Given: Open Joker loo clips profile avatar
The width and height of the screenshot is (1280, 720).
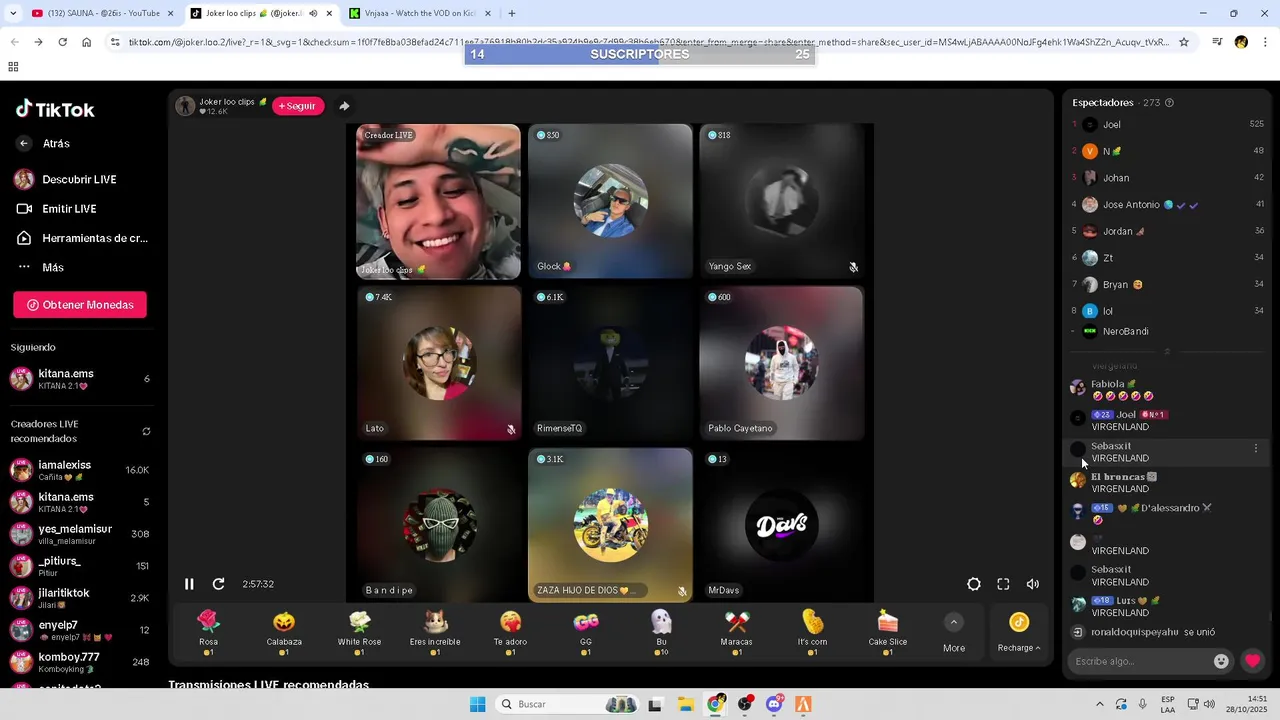Looking at the screenshot, I should pyautogui.click(x=185, y=106).
